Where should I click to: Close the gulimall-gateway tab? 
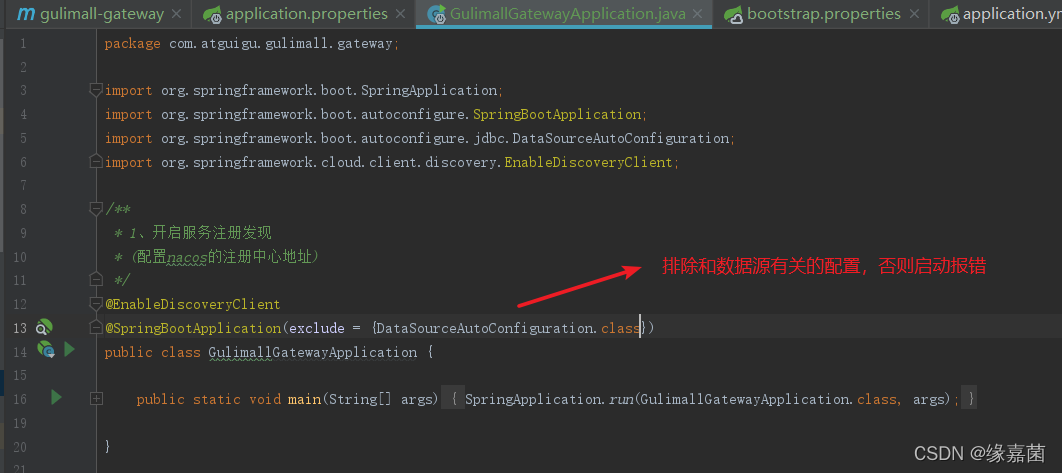click(x=177, y=14)
